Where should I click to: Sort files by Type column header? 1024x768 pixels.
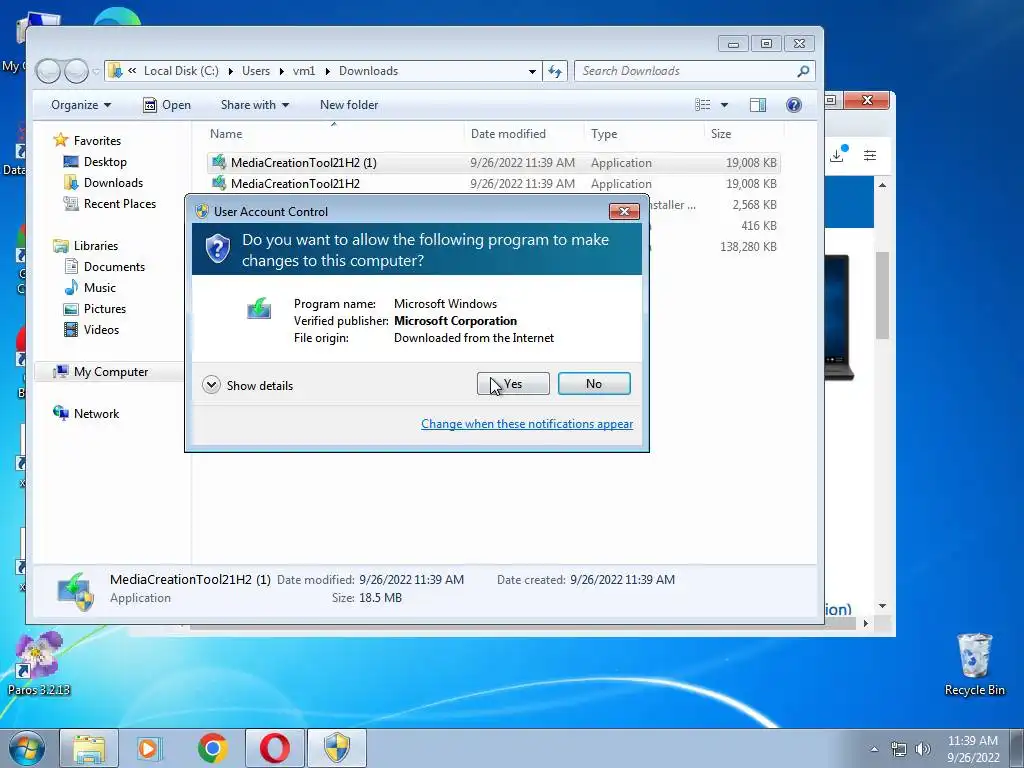click(604, 134)
